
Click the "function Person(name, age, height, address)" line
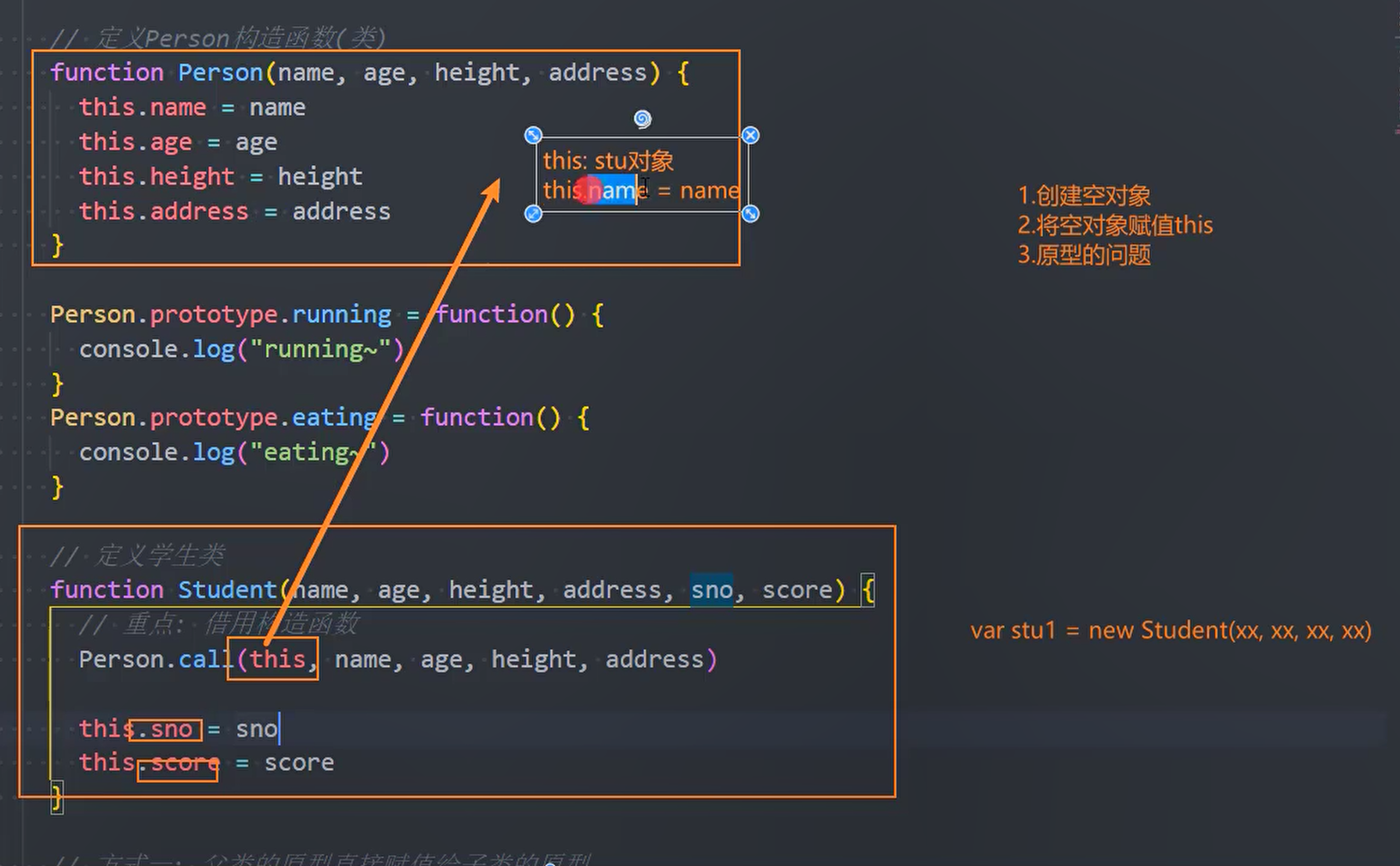[369, 73]
